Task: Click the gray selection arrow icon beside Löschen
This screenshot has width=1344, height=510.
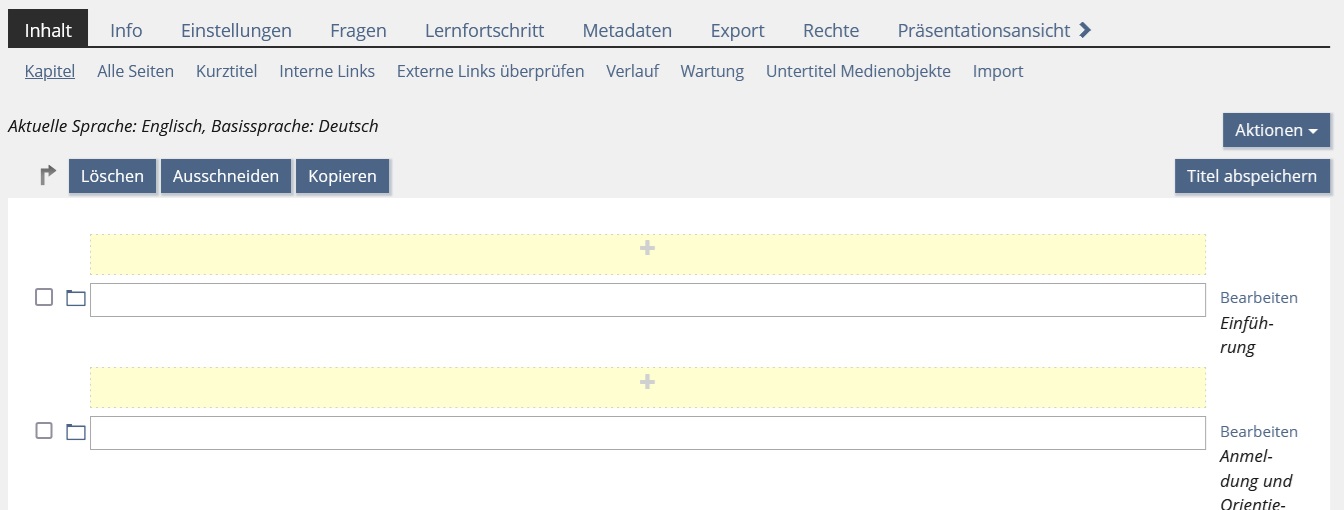Action: 47,176
